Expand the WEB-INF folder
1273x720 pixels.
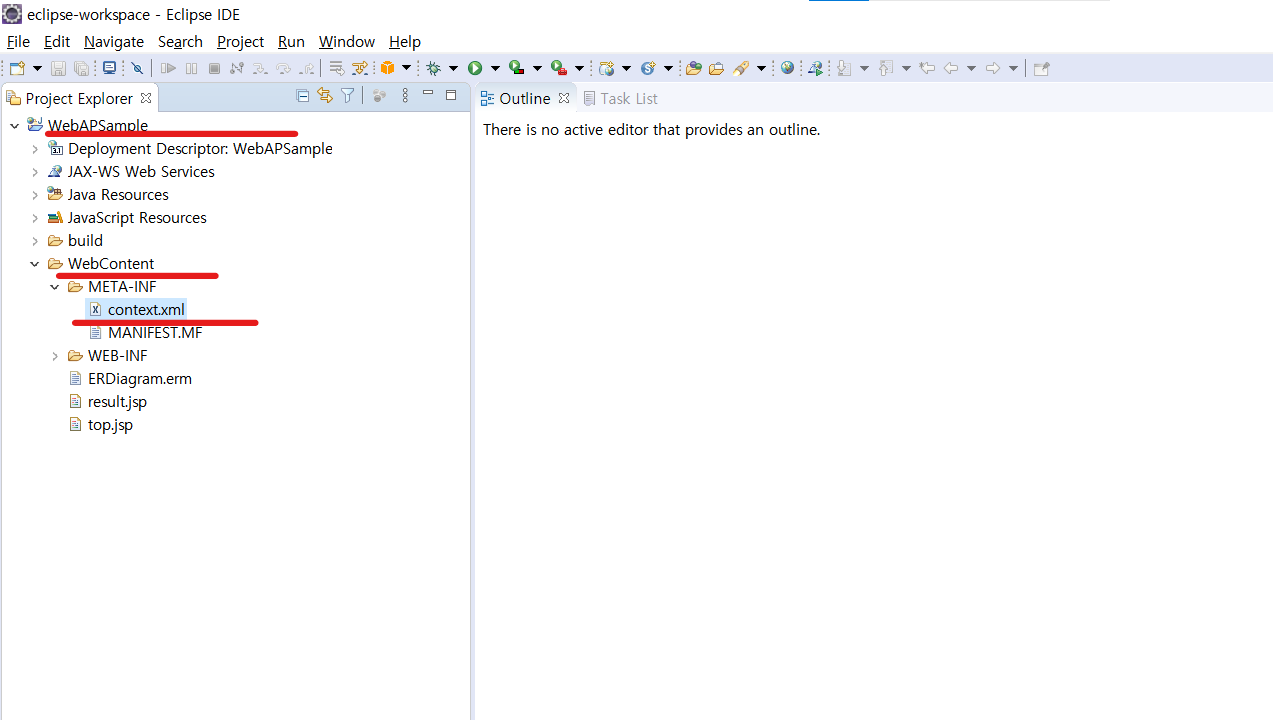pyautogui.click(x=55, y=355)
